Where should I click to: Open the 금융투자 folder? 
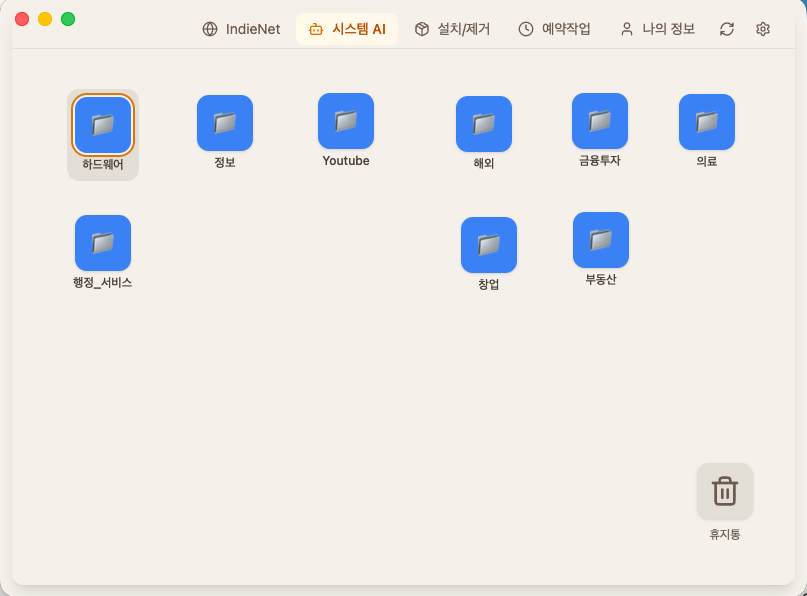pos(599,119)
